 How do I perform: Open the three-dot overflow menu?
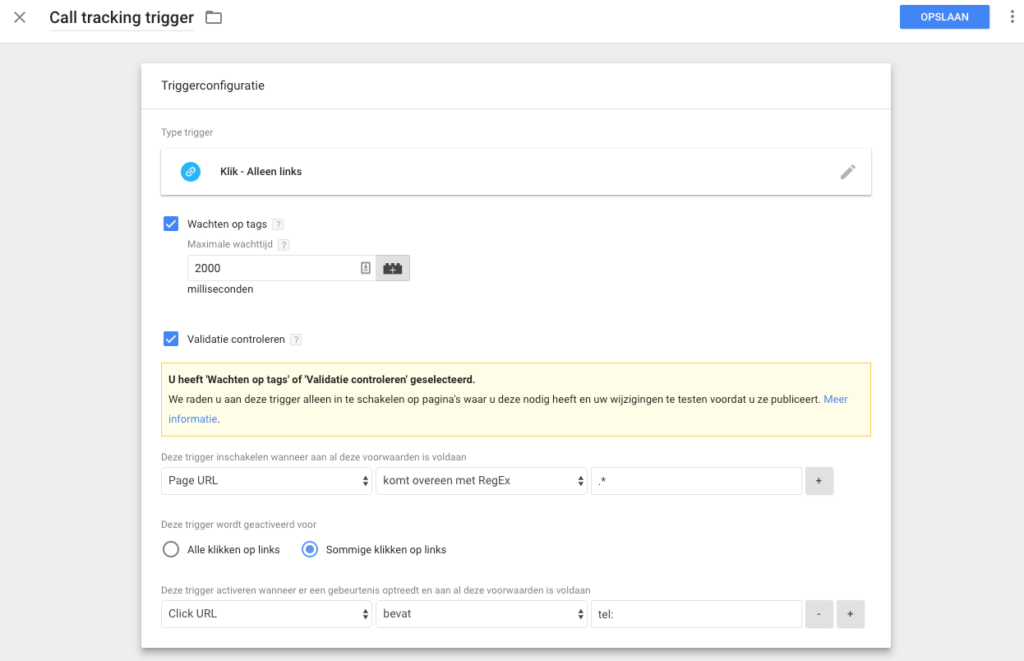[x=1009, y=17]
